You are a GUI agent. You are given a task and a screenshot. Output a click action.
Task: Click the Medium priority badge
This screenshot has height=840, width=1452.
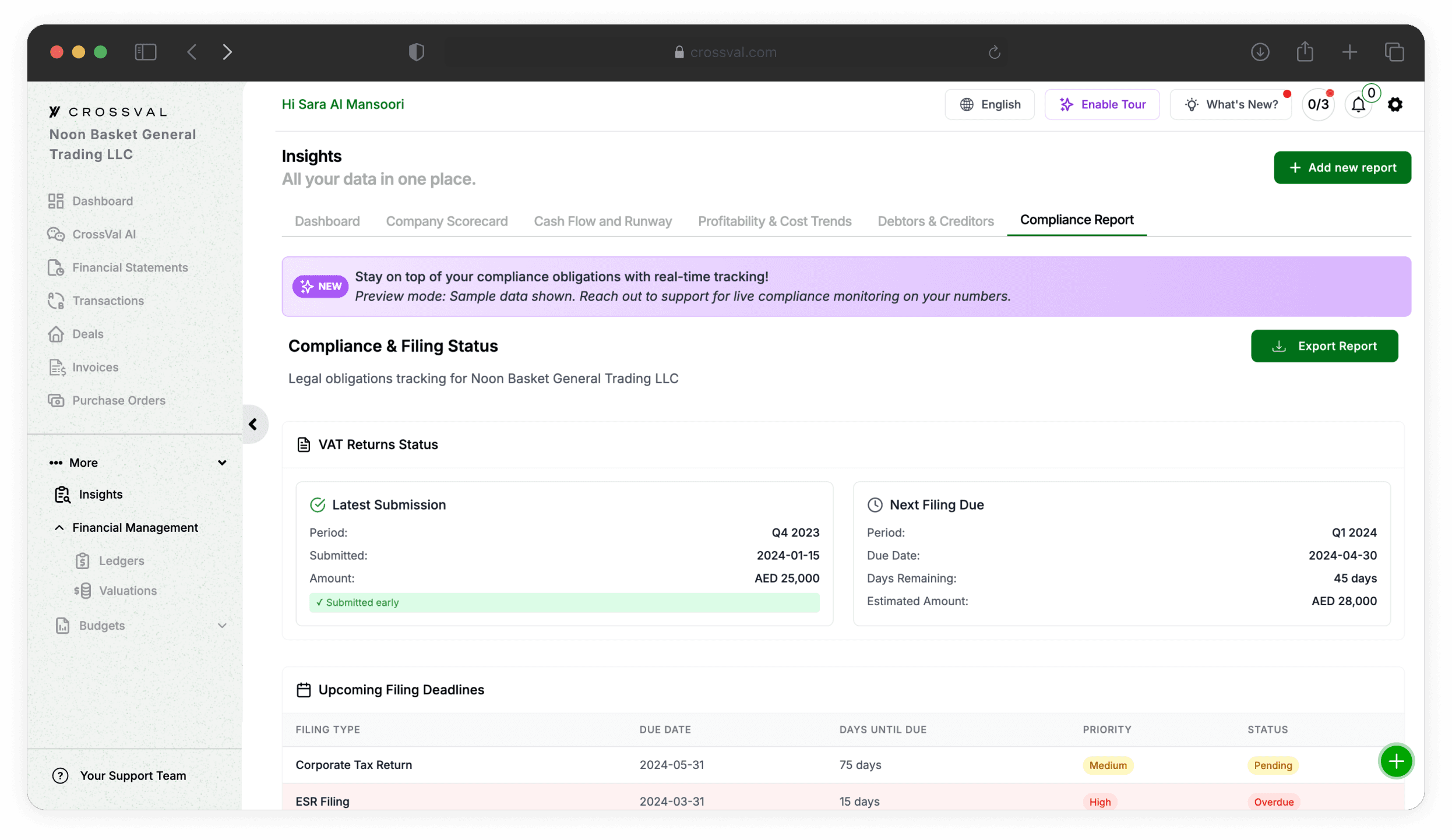click(x=1107, y=765)
